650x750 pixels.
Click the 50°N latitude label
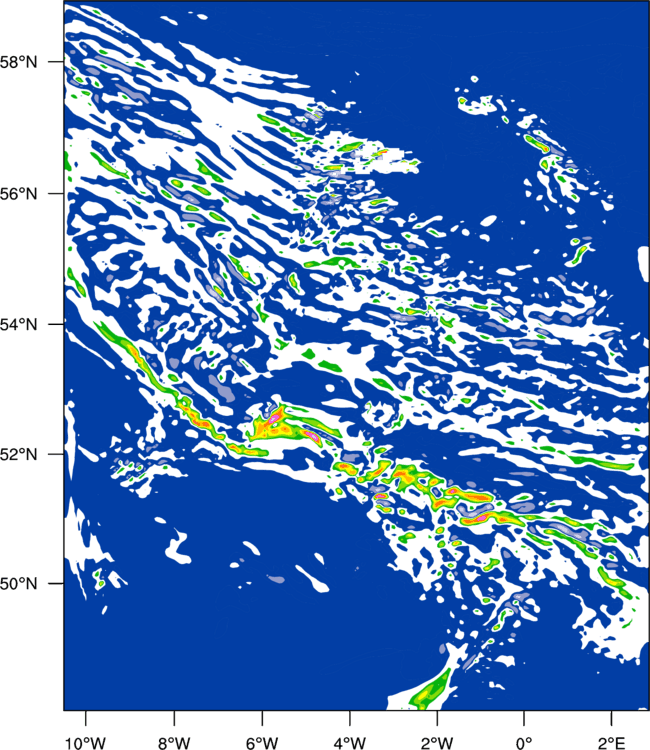pyautogui.click(x=18, y=584)
